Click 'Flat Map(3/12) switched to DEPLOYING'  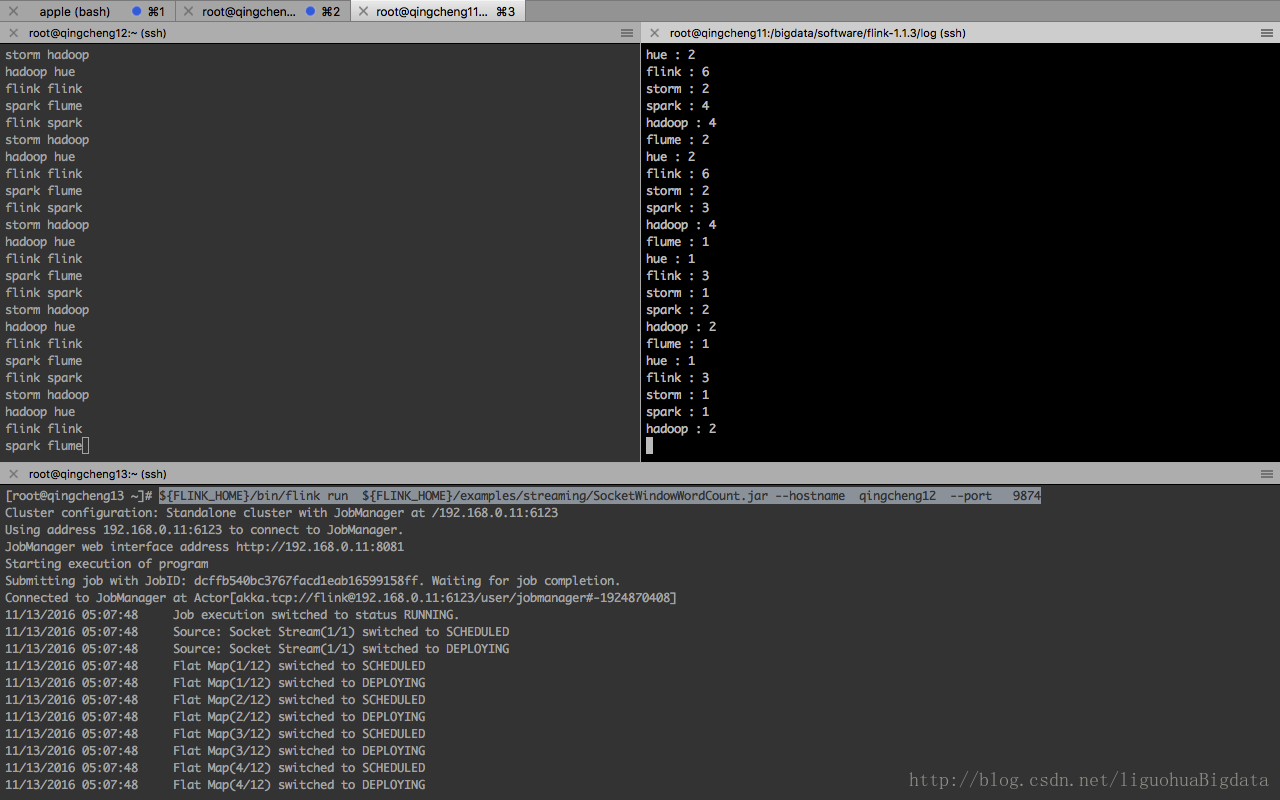(x=299, y=751)
